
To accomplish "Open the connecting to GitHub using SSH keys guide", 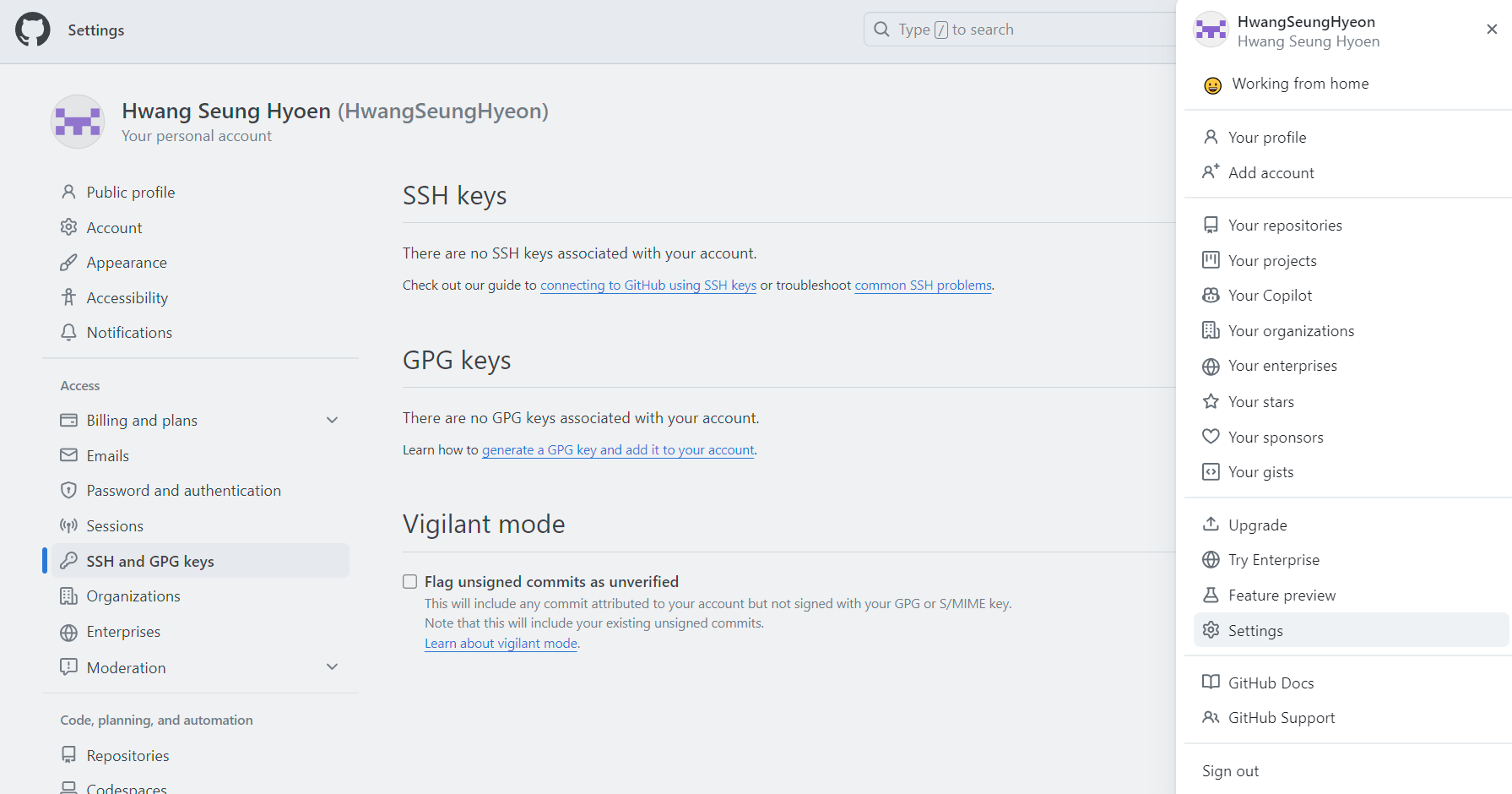I will tap(648, 286).
